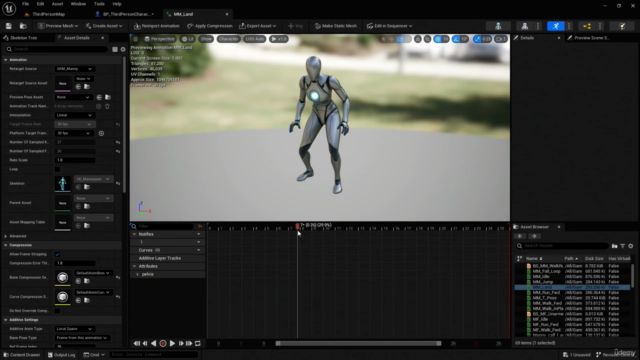This screenshot has height=360, width=640.
Task: Open the viewport hamburger options menu
Action: coord(136,39)
